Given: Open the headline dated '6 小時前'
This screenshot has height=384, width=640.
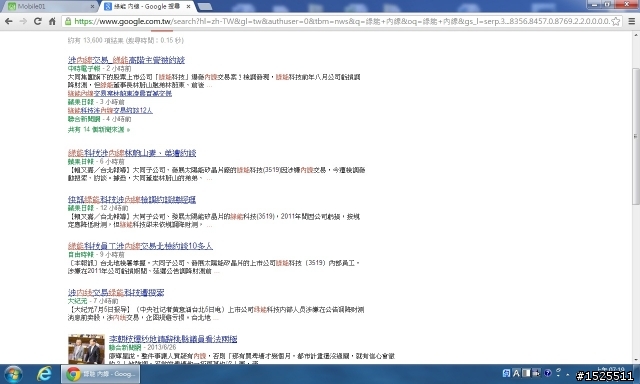Looking at the screenshot, I should coord(132,153).
